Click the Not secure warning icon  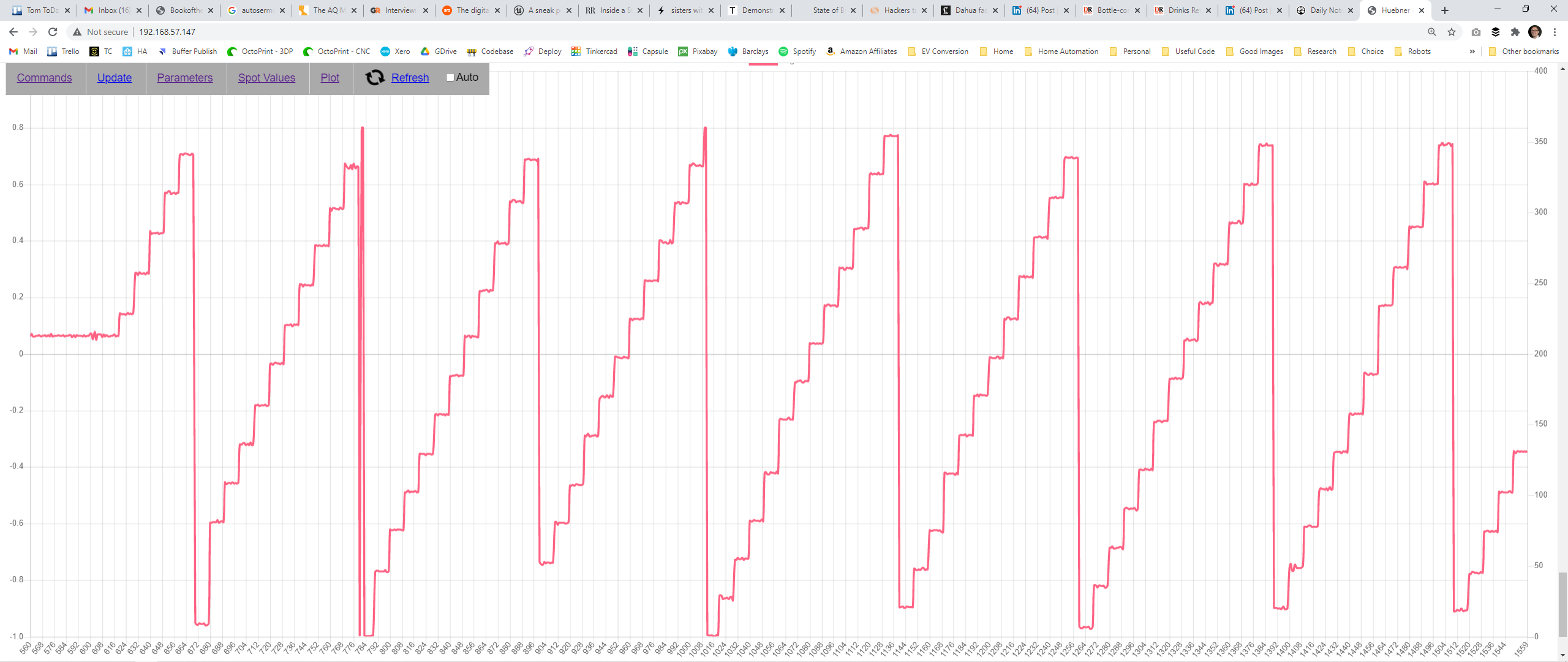coord(77,32)
